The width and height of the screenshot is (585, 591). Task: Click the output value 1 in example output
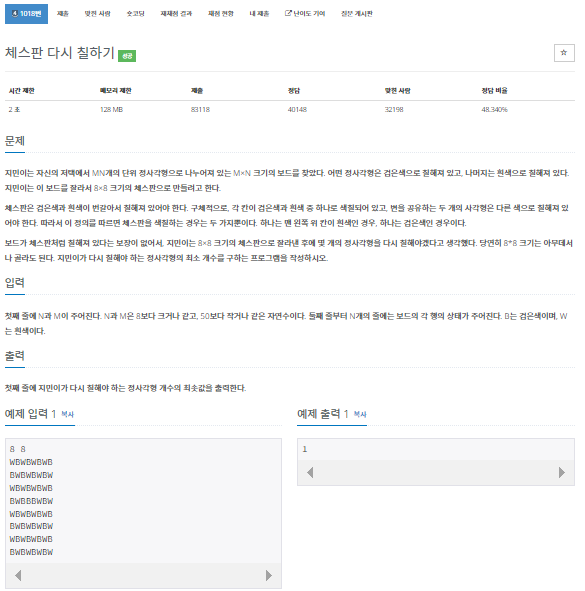pyautogui.click(x=305, y=449)
